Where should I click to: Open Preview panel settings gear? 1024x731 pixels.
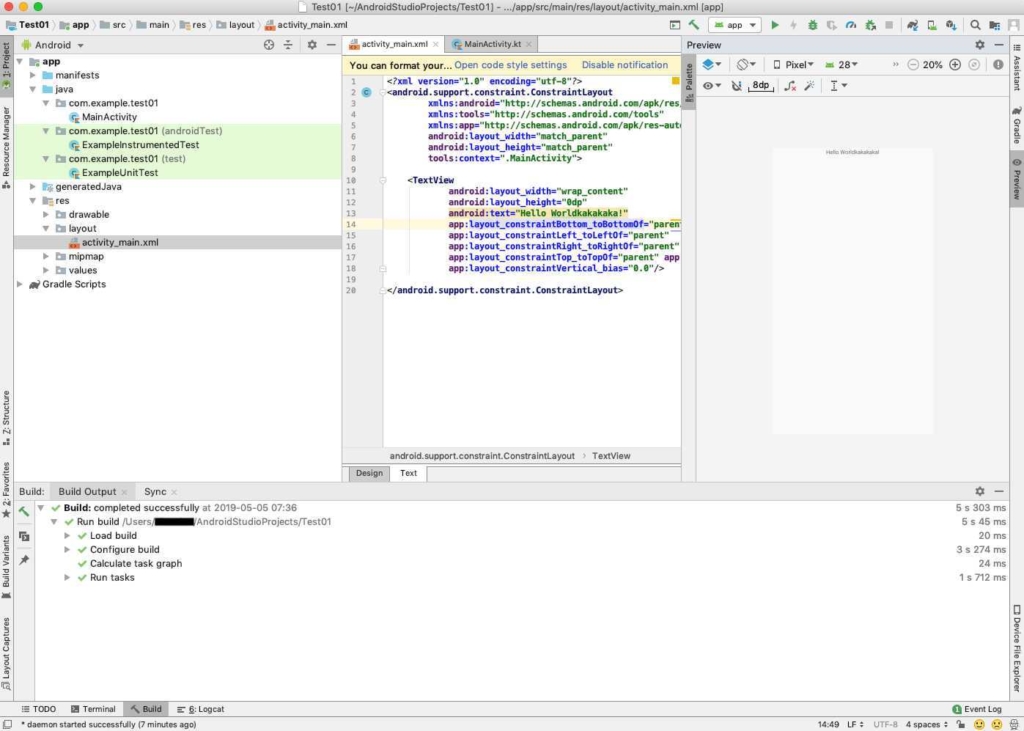pos(980,44)
